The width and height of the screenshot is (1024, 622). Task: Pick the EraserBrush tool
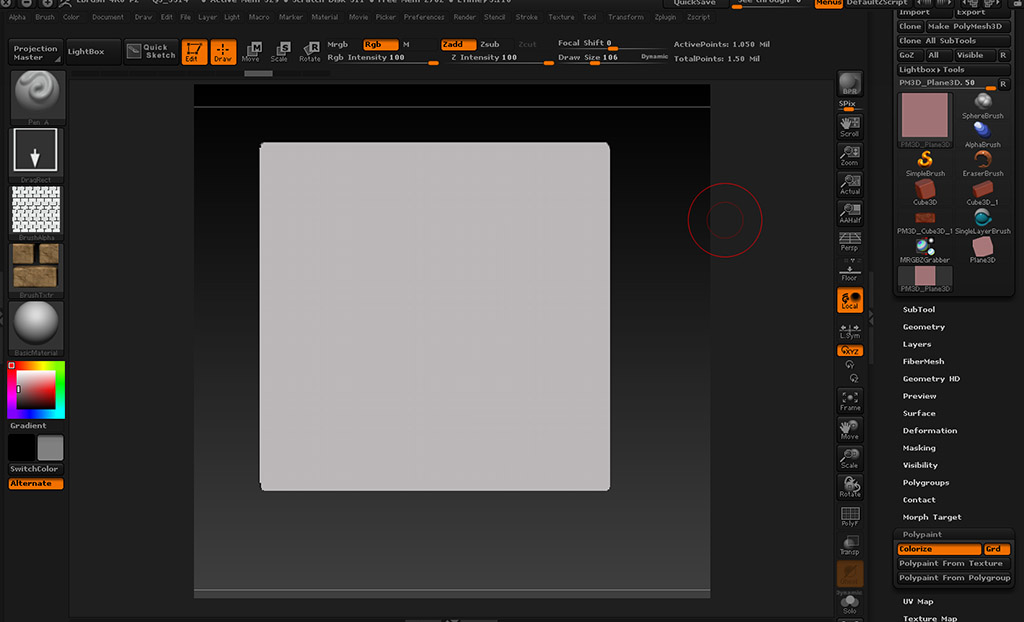pyautogui.click(x=982, y=161)
